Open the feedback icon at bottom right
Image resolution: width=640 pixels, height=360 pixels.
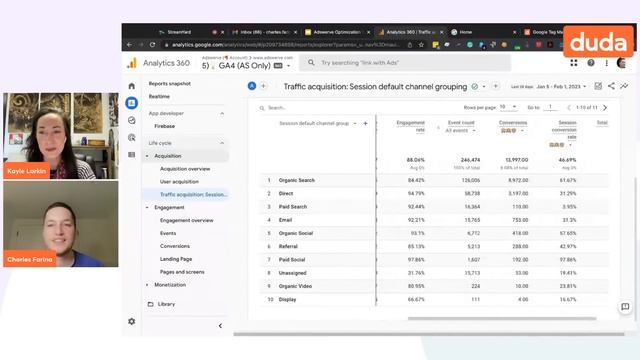(625, 307)
